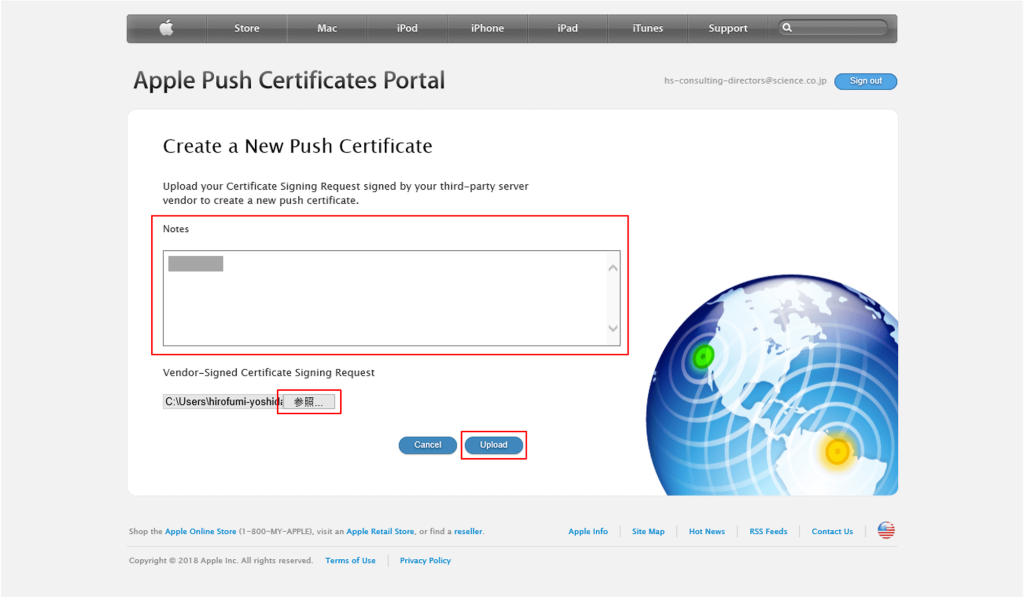This screenshot has width=1024, height=598.
Task: Upload the signed certificate request
Action: click(x=494, y=445)
